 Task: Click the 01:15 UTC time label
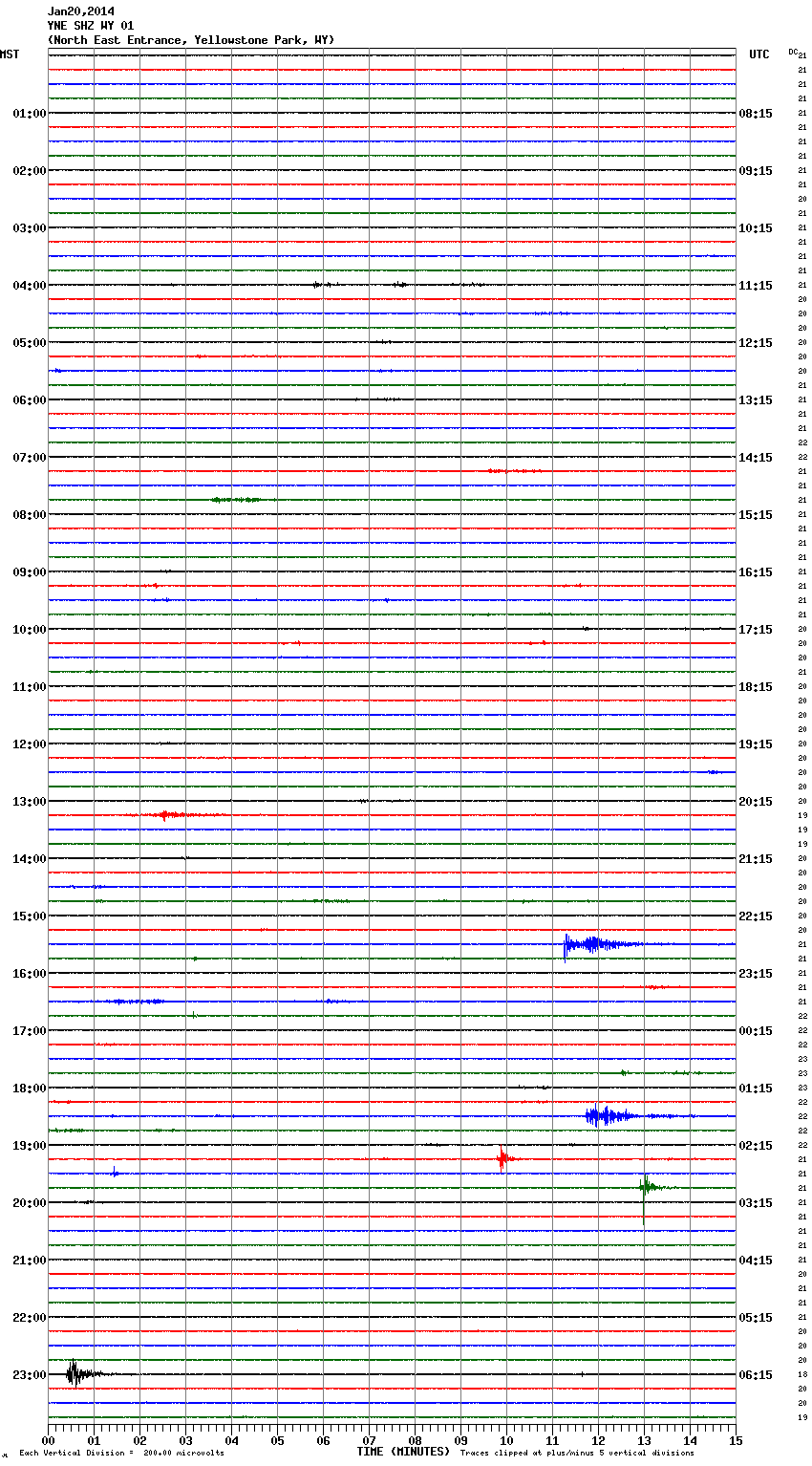pos(756,1089)
